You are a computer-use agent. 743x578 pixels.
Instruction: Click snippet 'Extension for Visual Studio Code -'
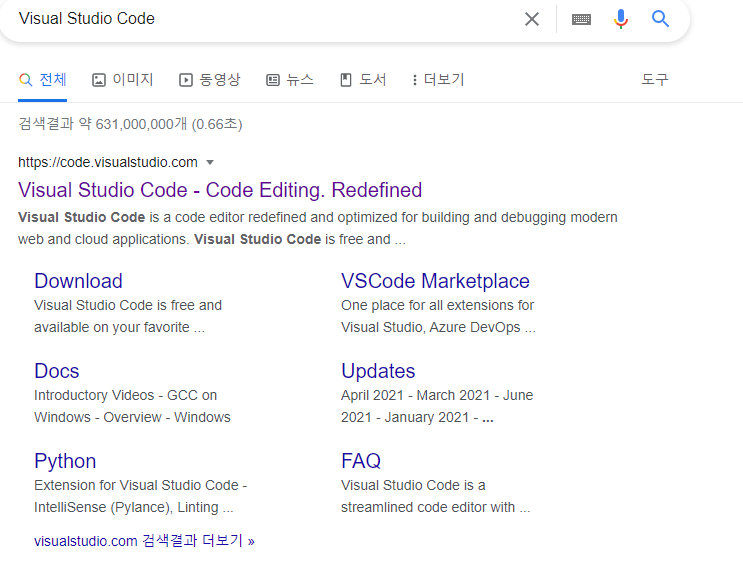pyautogui.click(x=141, y=485)
